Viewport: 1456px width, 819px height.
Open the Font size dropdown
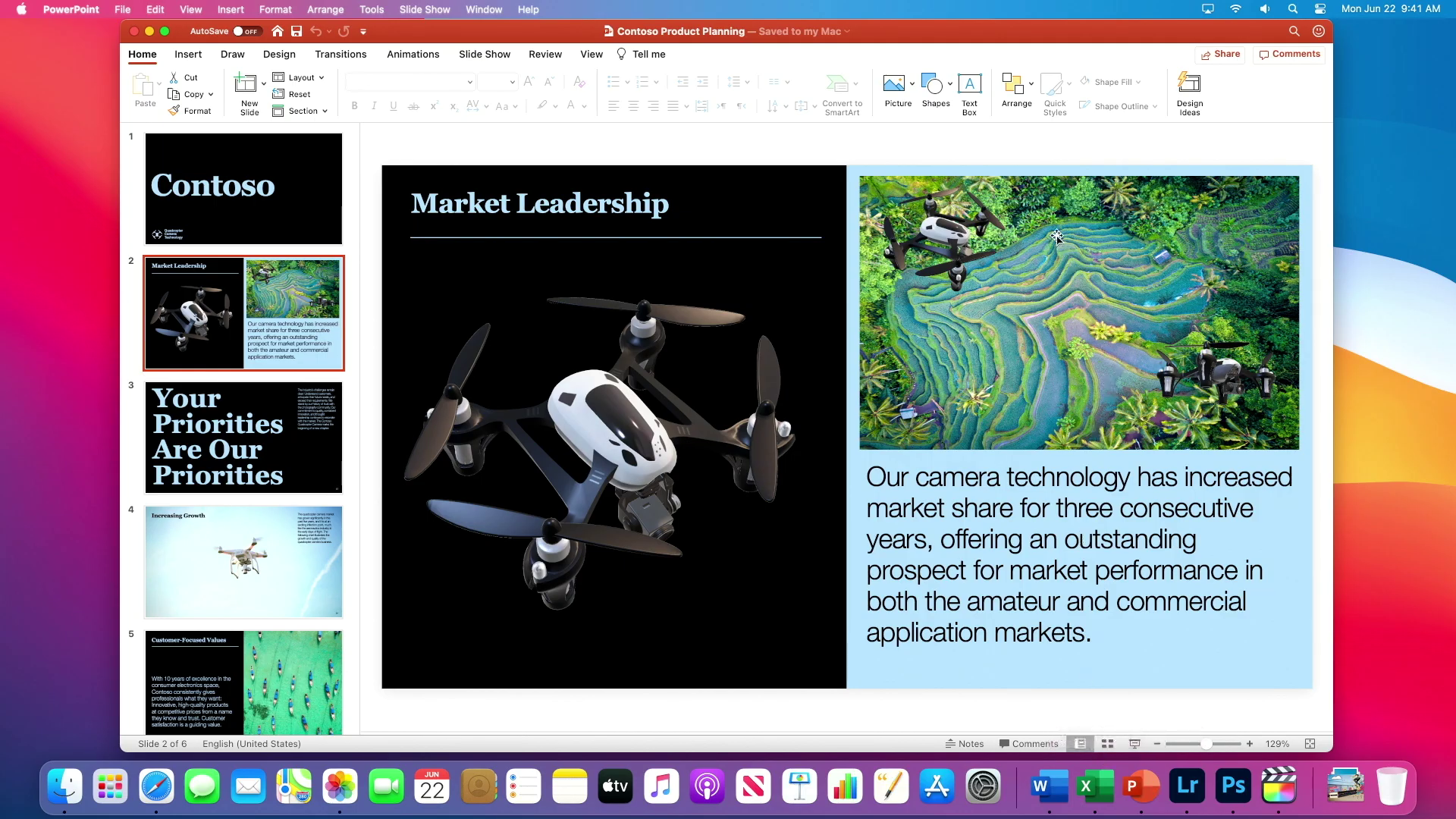coord(511,81)
